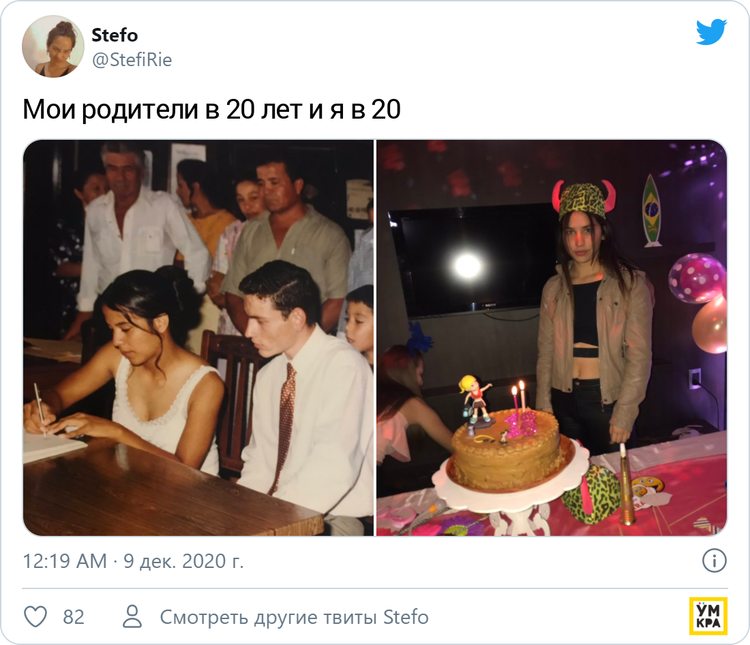
Task: Click the tweet text Мои родители в 20 лет
Action: coord(161,110)
